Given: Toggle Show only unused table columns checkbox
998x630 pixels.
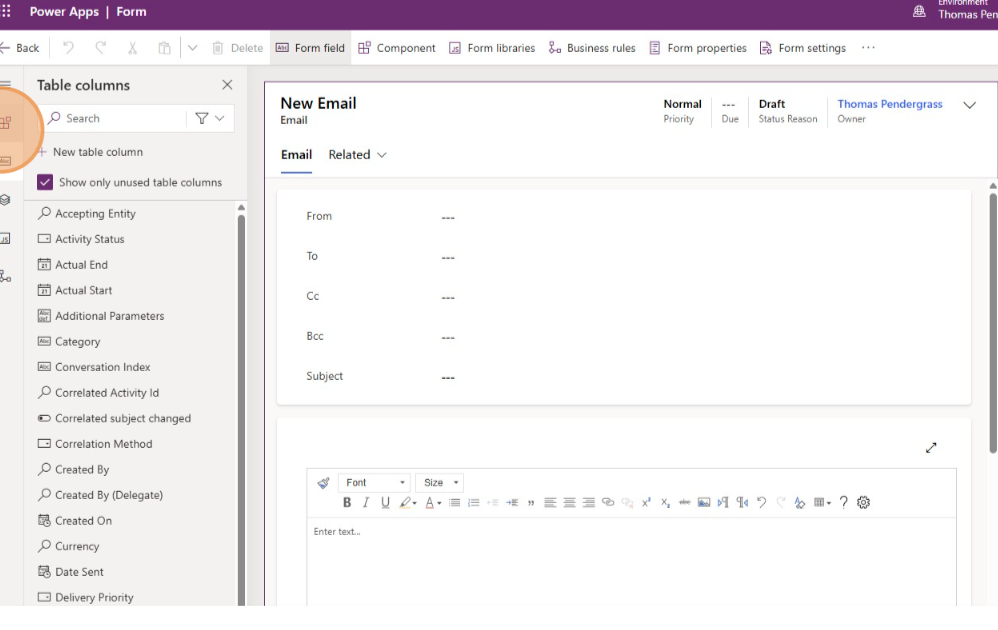Looking at the screenshot, I should click(45, 182).
